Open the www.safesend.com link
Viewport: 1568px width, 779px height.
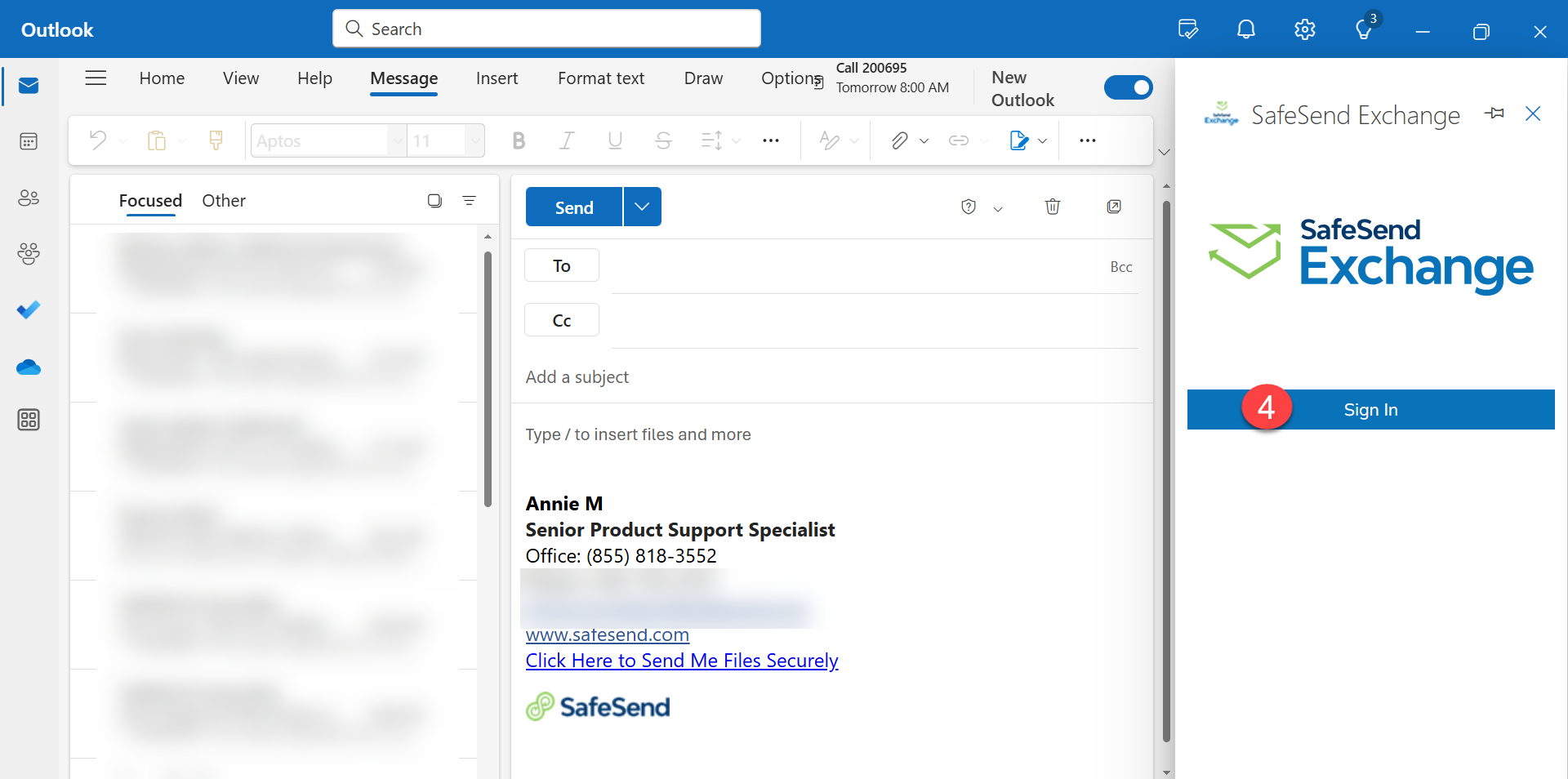[608, 634]
